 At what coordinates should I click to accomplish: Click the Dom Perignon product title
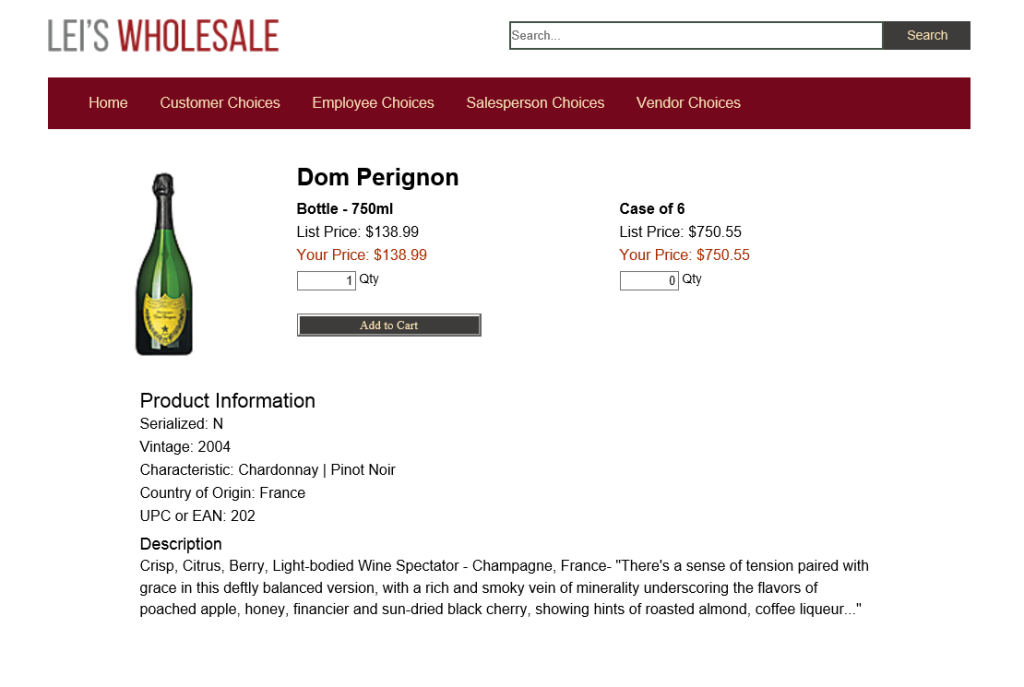(x=378, y=177)
